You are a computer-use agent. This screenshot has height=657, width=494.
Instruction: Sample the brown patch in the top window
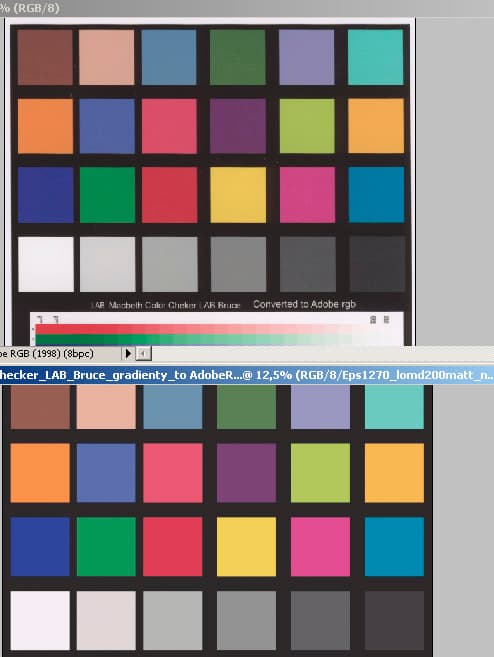[45, 57]
